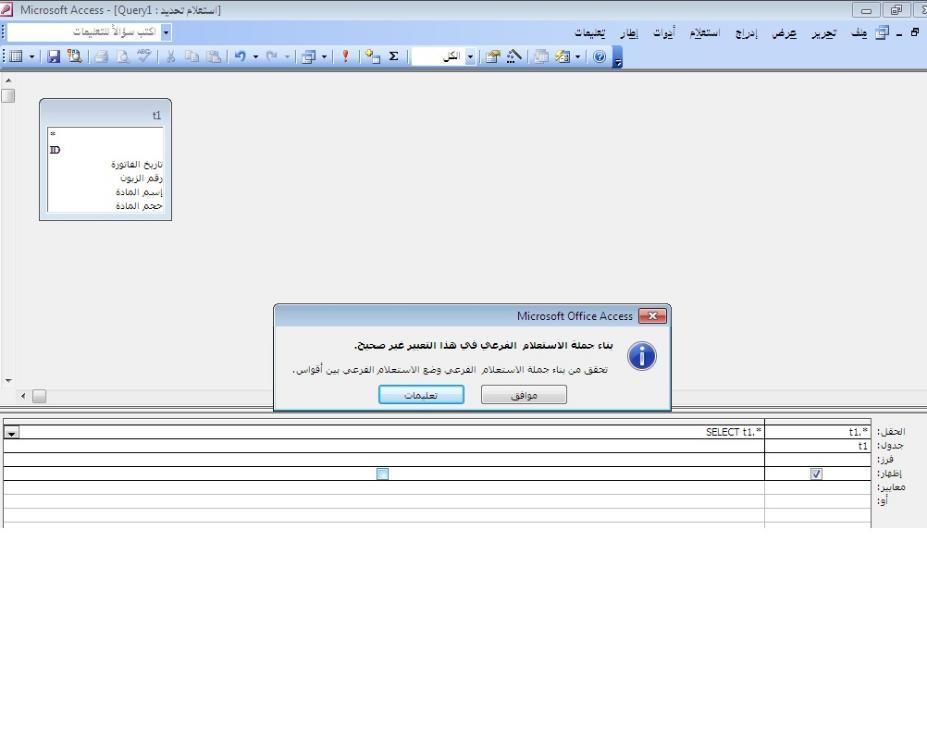
Task: Open the file search toolbar icon
Action: click(x=74, y=56)
